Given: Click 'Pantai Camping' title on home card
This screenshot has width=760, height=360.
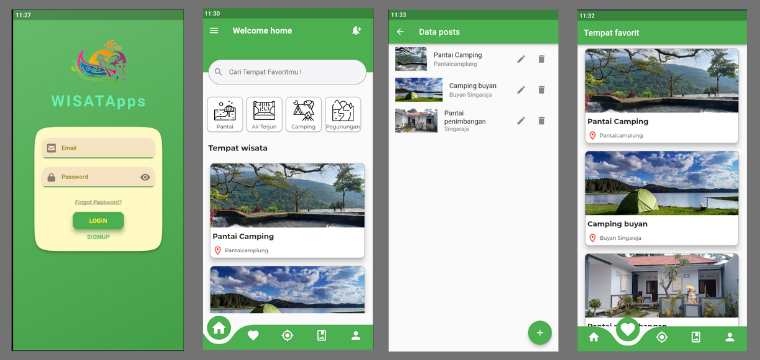Looking at the screenshot, I should [243, 236].
